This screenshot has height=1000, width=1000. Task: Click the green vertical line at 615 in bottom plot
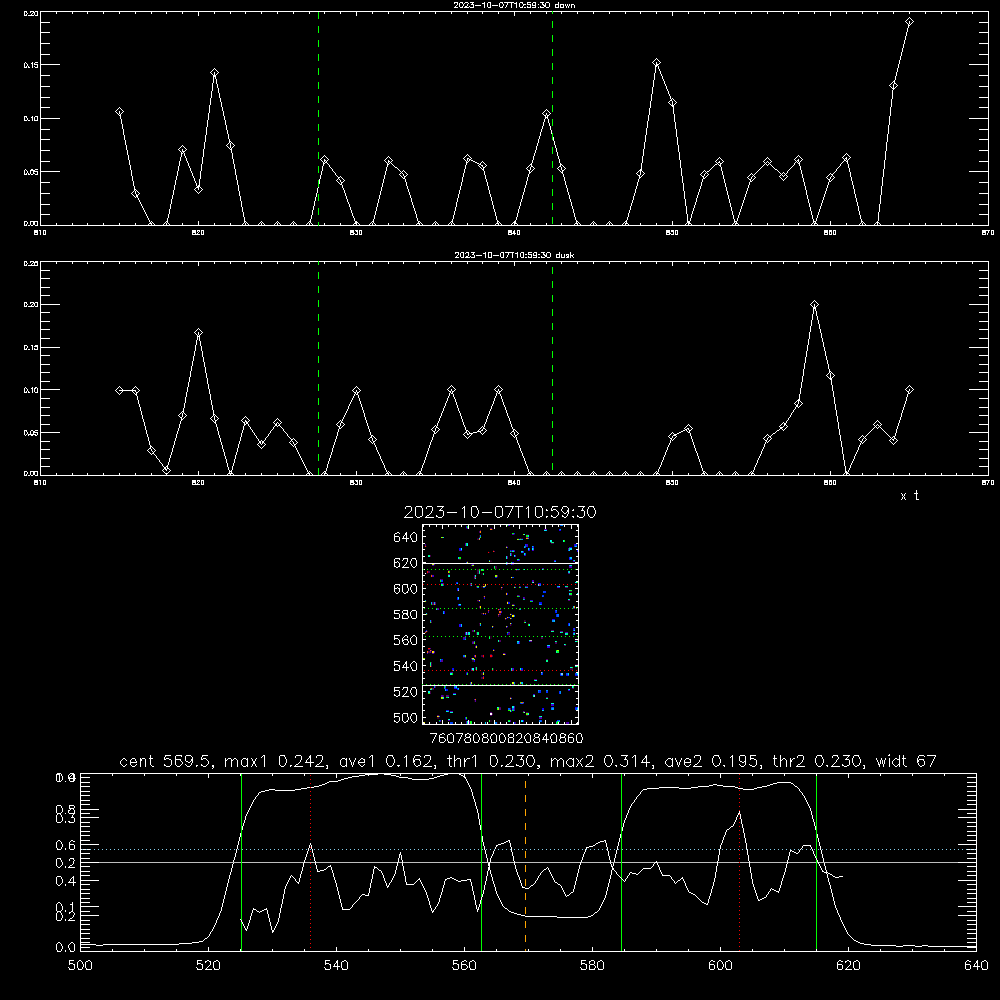pyautogui.click(x=816, y=862)
